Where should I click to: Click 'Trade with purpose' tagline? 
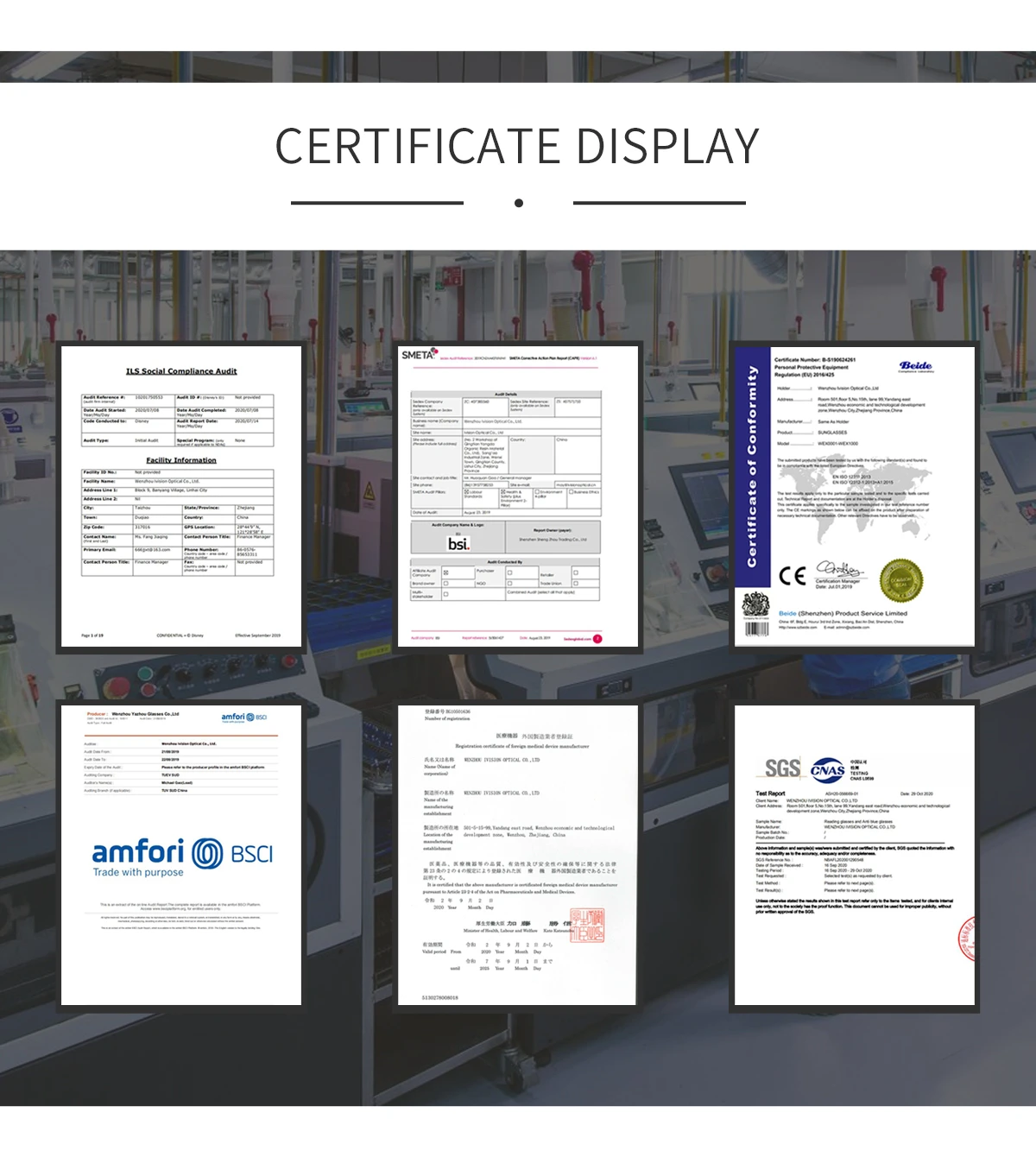138,873
